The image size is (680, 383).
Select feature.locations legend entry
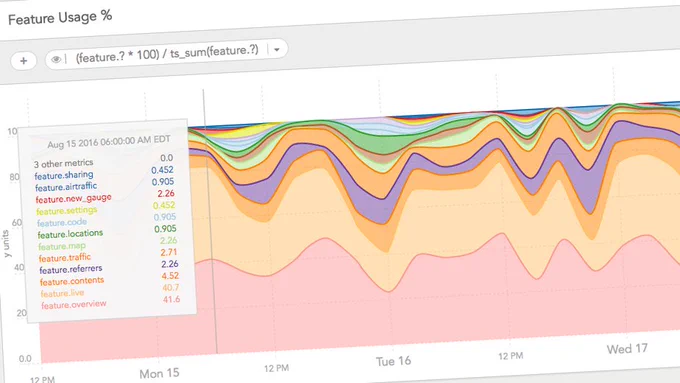pos(70,234)
